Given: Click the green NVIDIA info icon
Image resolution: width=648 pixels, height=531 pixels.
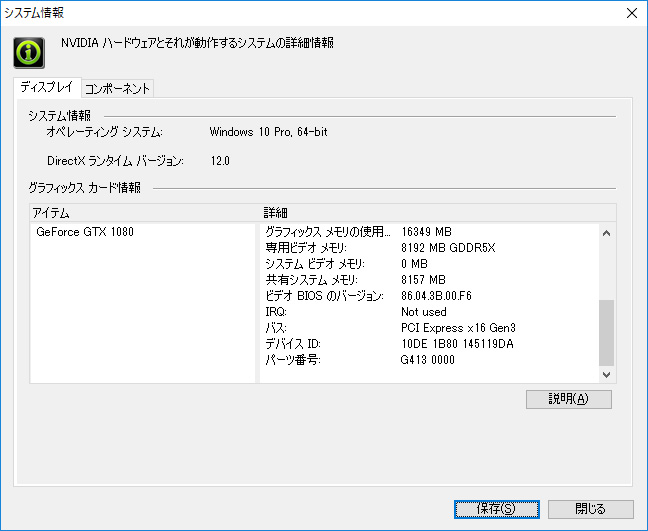Looking at the screenshot, I should 29,52.
